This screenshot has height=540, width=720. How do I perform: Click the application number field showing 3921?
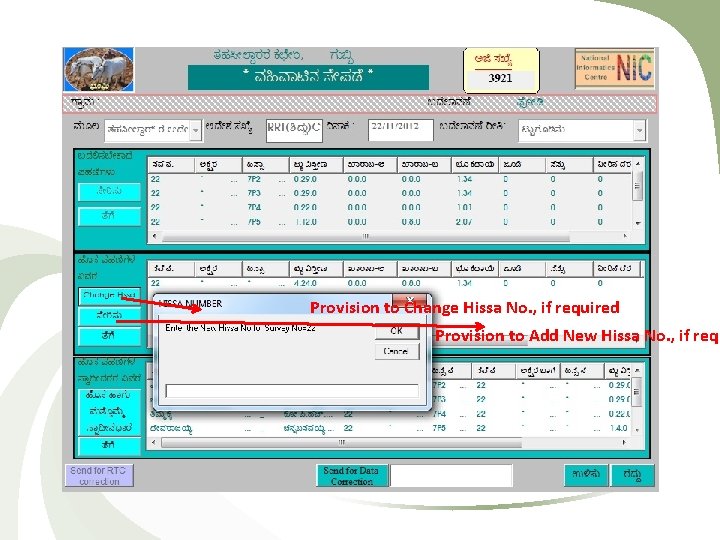tap(501, 79)
